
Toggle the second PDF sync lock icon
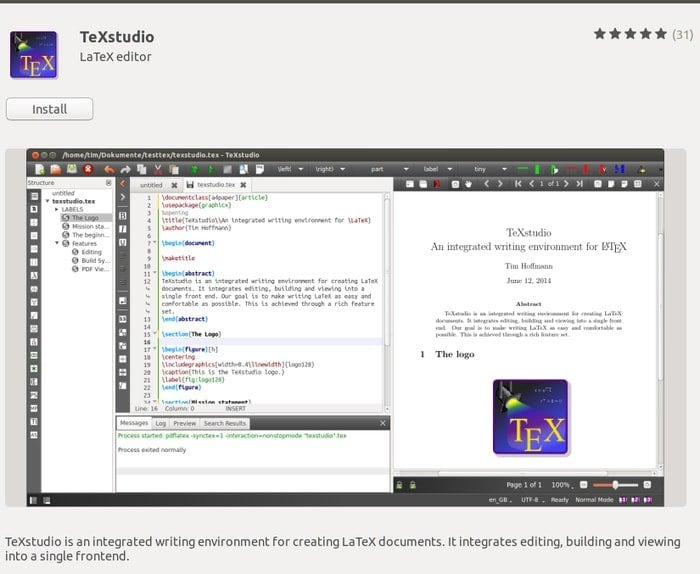[413, 485]
